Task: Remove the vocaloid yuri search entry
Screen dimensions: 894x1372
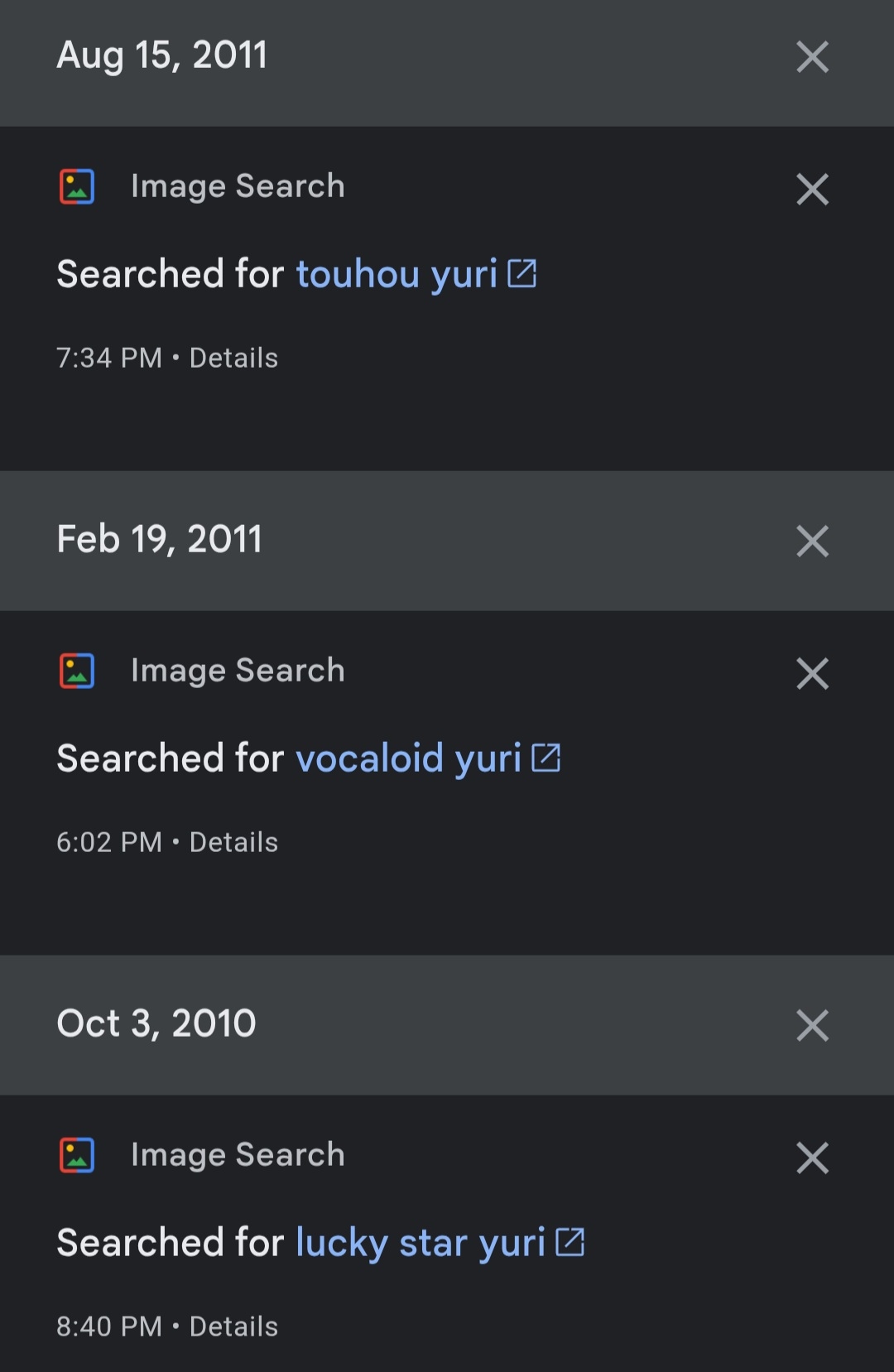Action: [812, 674]
